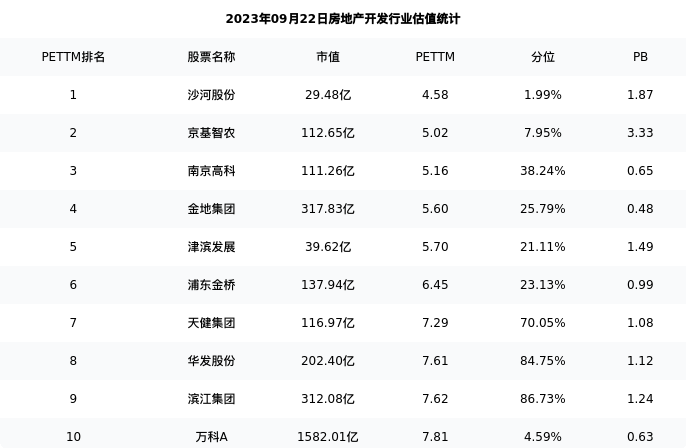
Task: Click the 分位 column header
Action: (542, 57)
